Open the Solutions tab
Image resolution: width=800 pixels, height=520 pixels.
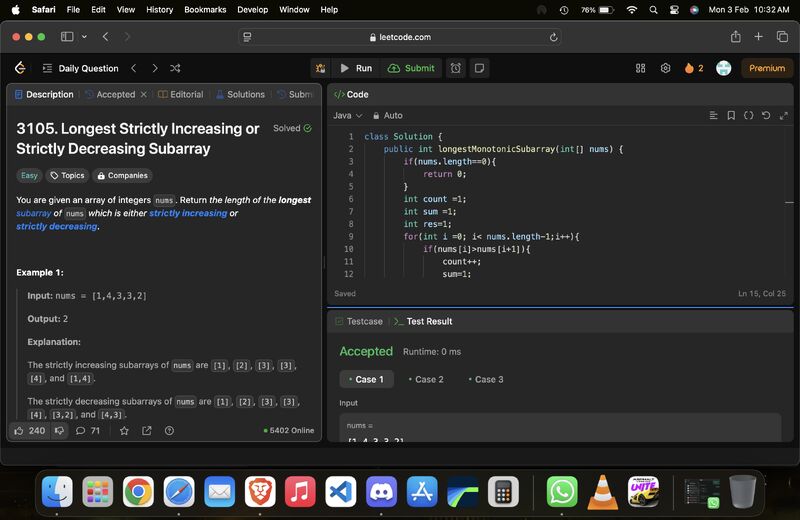point(240,94)
